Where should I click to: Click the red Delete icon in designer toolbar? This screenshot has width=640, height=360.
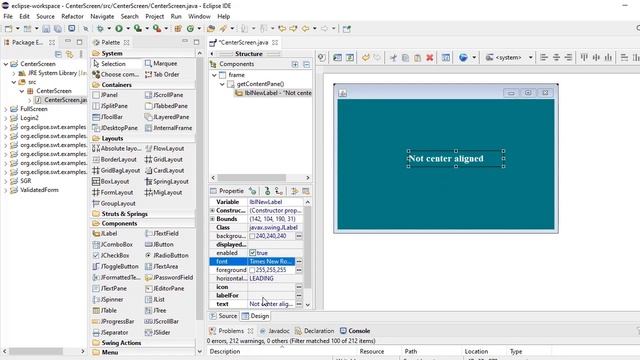click(429, 58)
